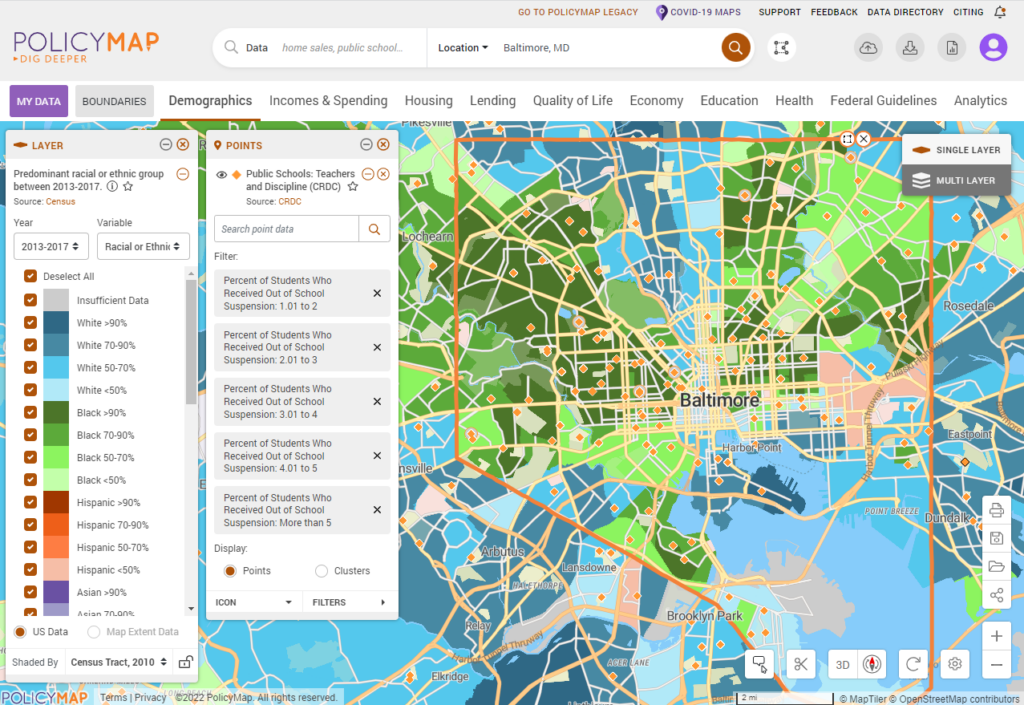Open the GO TO POLICYMAP LEGACY link
The image size is (1024, 705).
[x=578, y=12]
